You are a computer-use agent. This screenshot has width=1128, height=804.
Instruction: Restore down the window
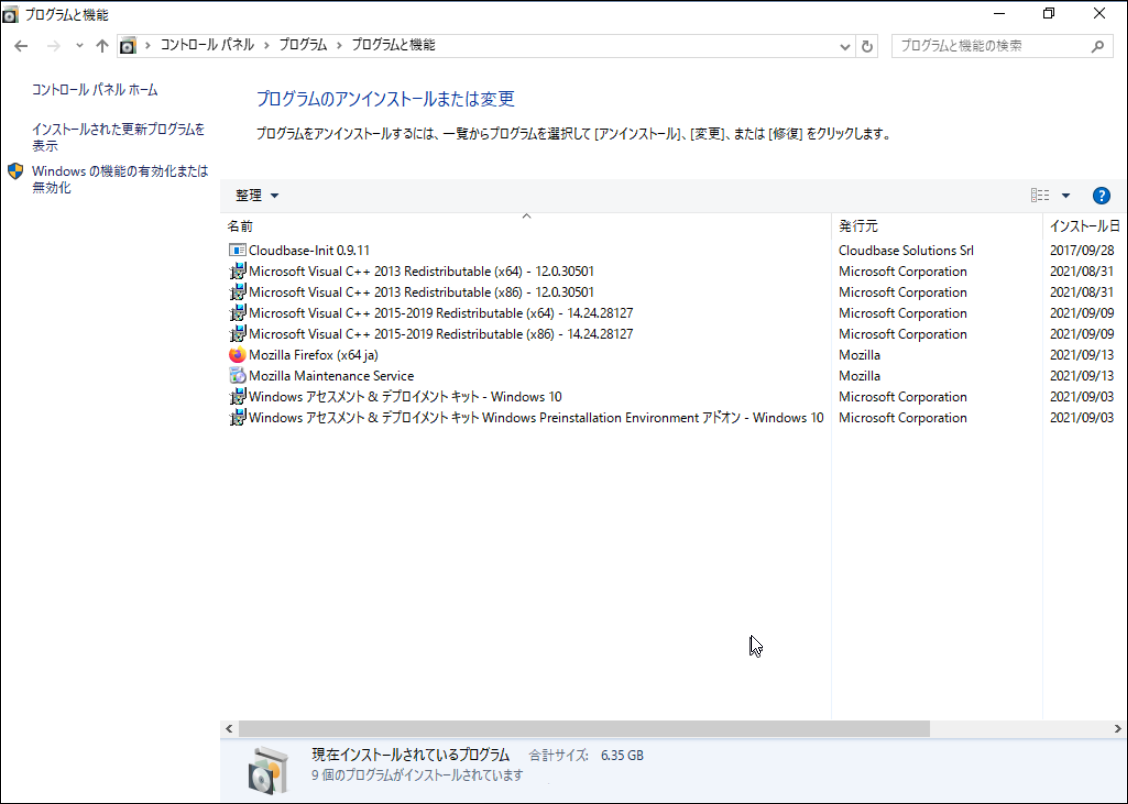(x=1049, y=14)
